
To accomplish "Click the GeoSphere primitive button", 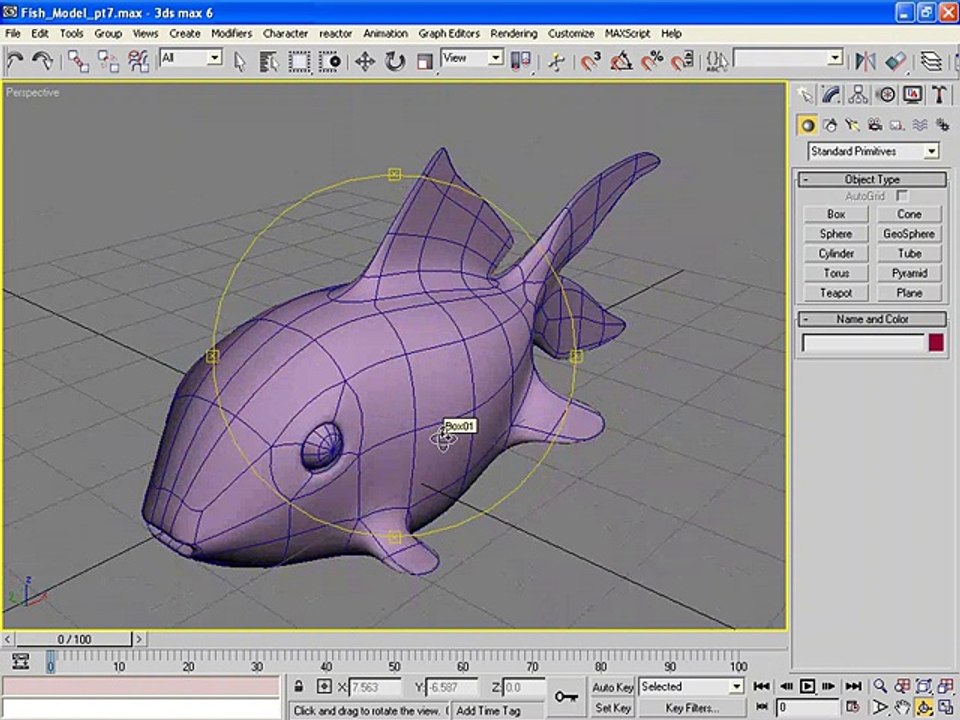I will 909,234.
